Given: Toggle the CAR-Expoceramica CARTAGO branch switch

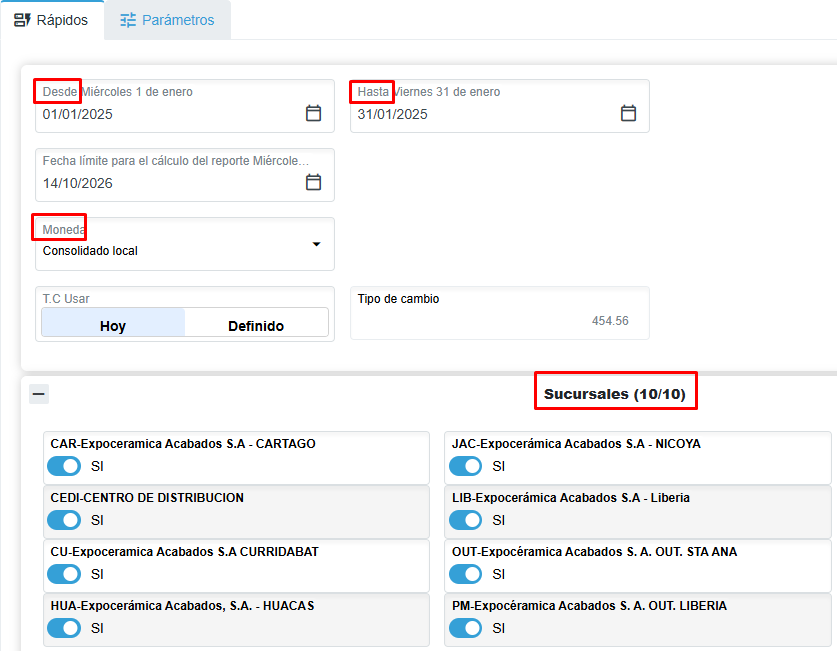Looking at the screenshot, I should [x=64, y=466].
